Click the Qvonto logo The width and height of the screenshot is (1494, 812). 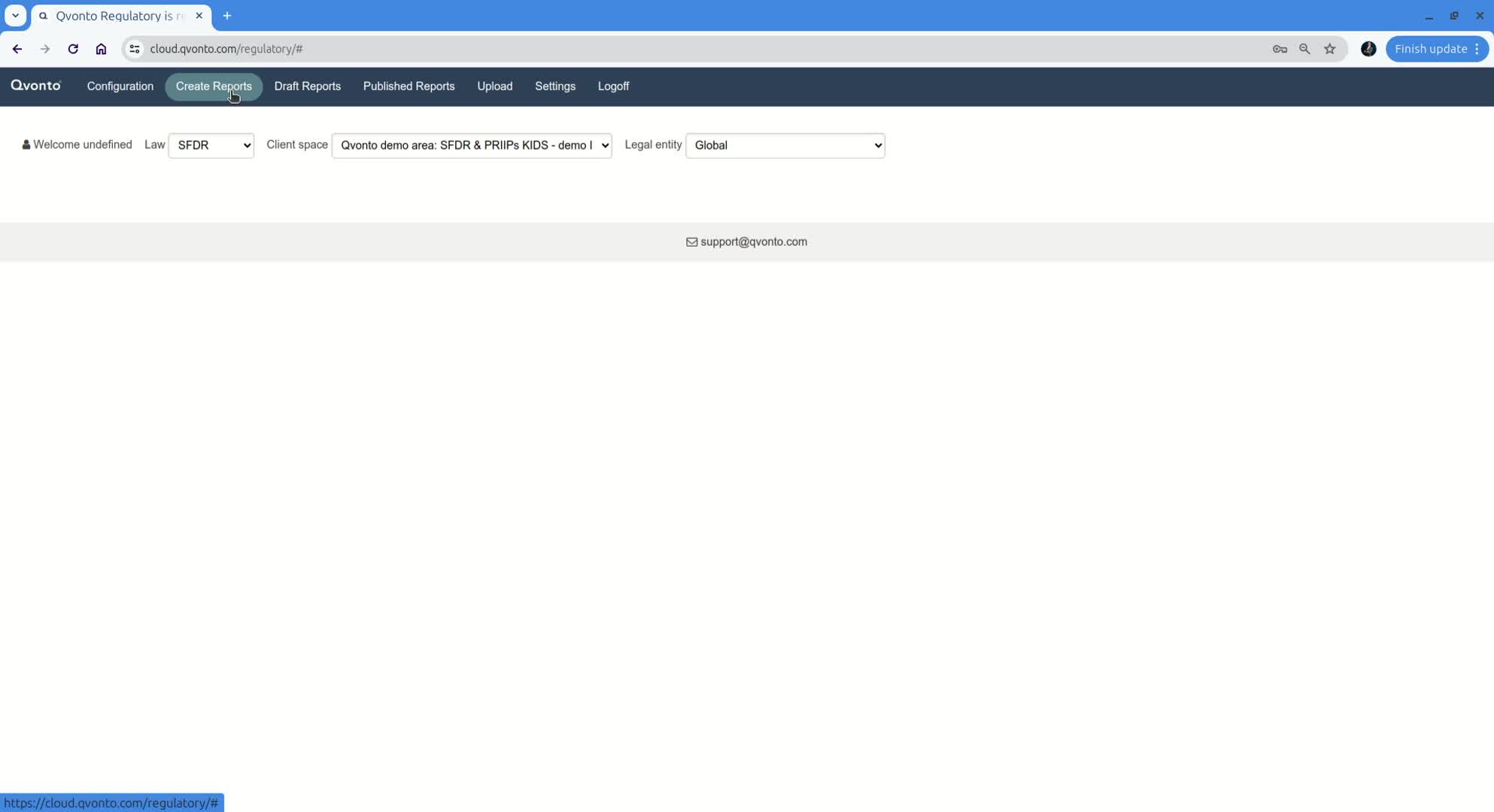[x=36, y=86]
